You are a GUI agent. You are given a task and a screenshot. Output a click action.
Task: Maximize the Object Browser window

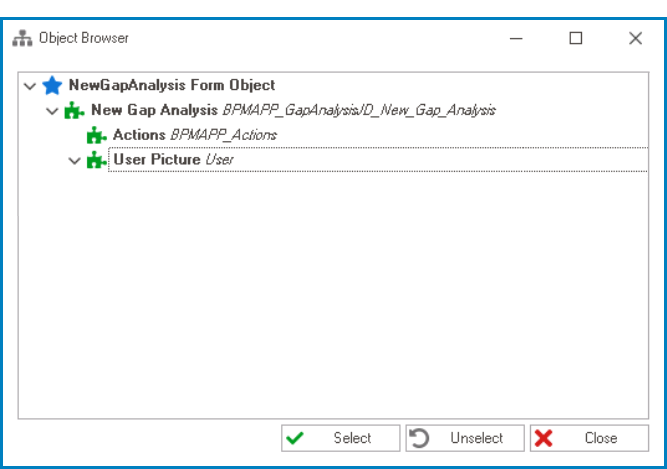tap(576, 39)
